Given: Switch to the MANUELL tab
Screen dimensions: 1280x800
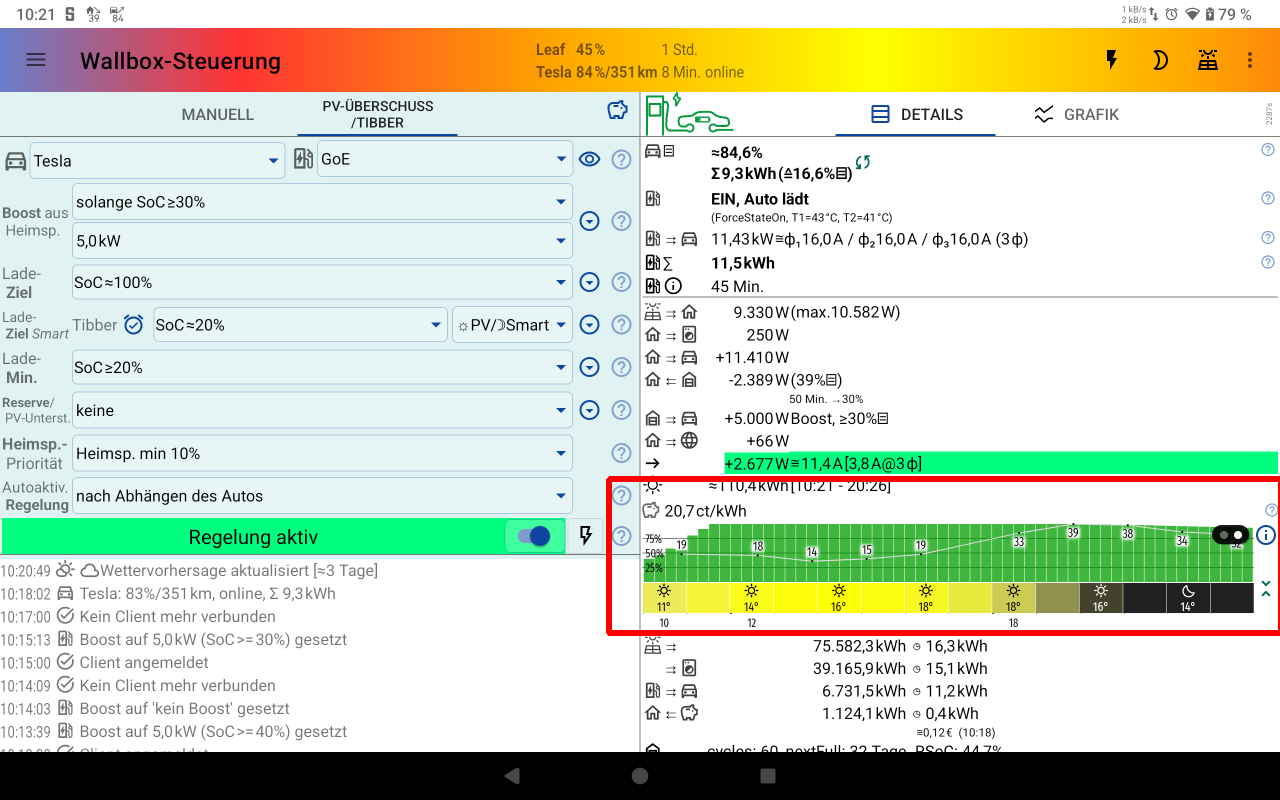Looking at the screenshot, I should 217,114.
